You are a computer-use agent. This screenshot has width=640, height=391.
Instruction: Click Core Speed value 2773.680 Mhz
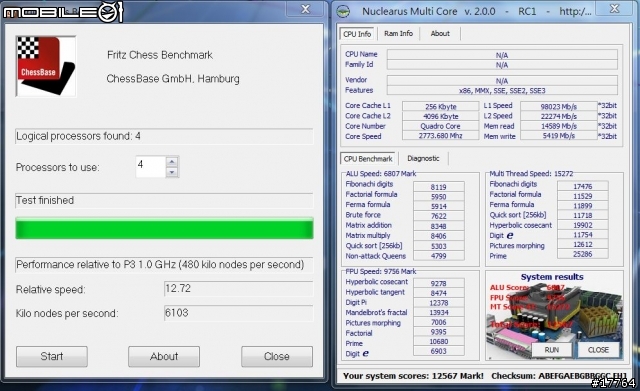tap(440, 136)
